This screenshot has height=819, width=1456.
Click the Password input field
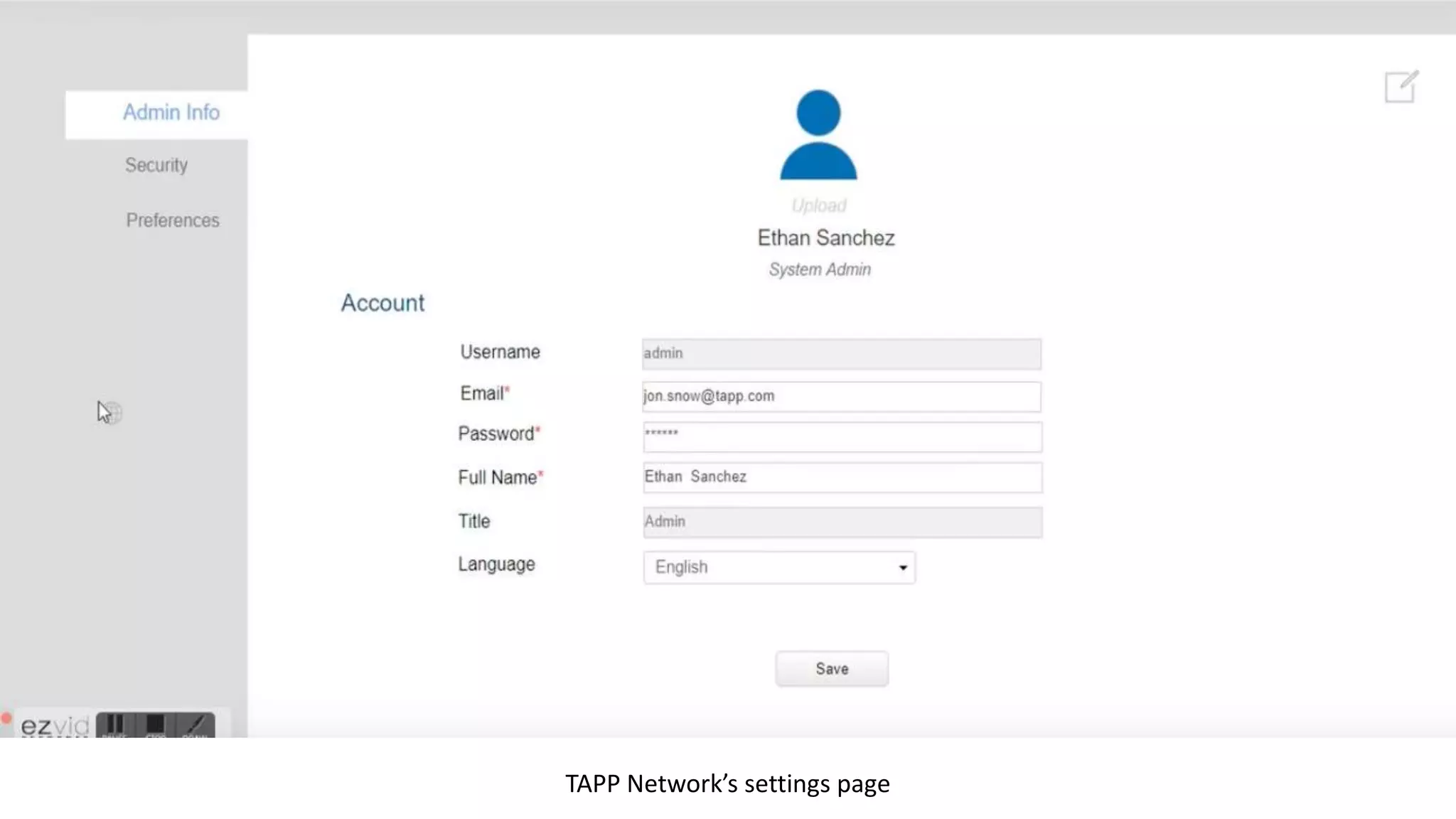click(x=842, y=437)
